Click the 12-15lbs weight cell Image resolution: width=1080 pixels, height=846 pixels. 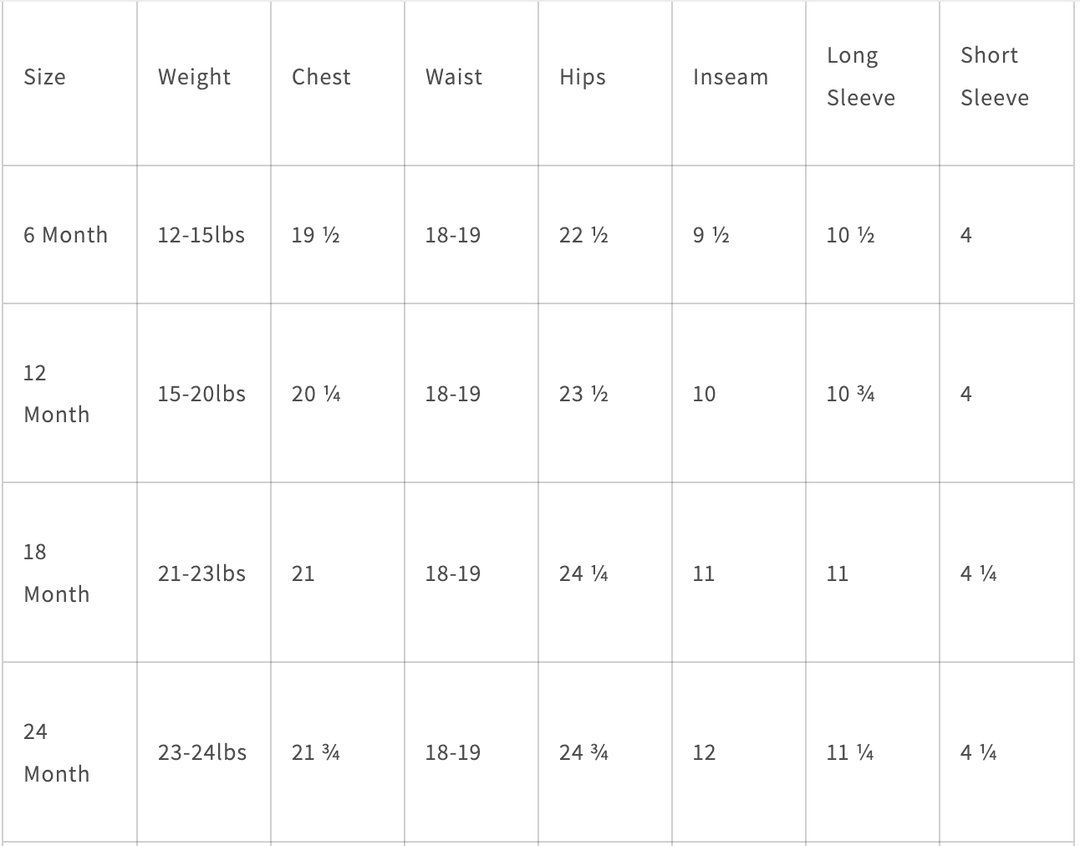tap(201, 235)
